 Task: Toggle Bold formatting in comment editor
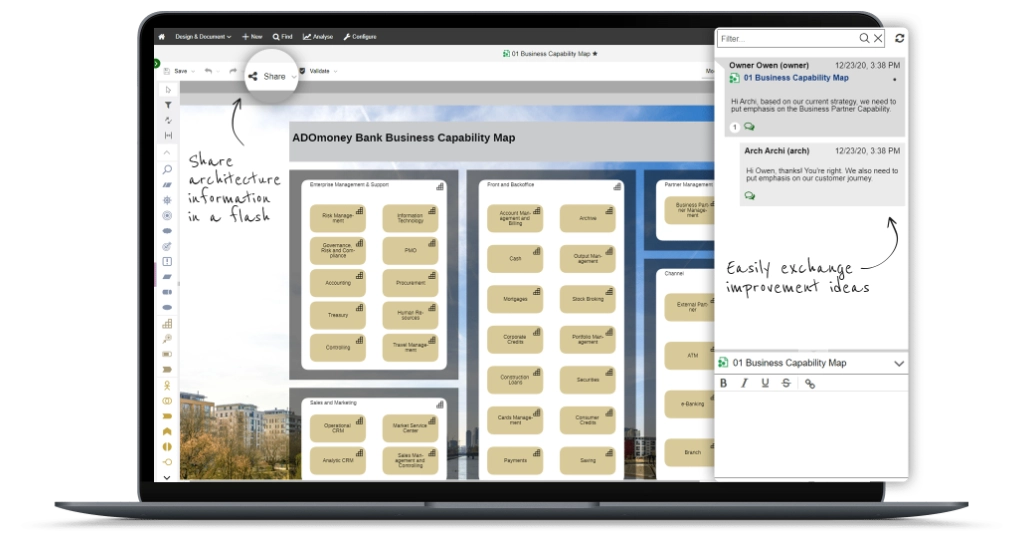[724, 383]
